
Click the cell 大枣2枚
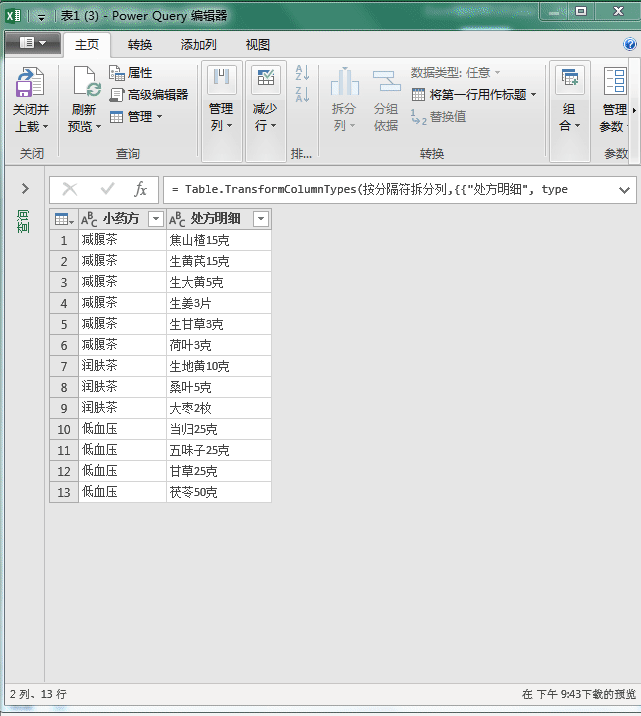pos(219,408)
